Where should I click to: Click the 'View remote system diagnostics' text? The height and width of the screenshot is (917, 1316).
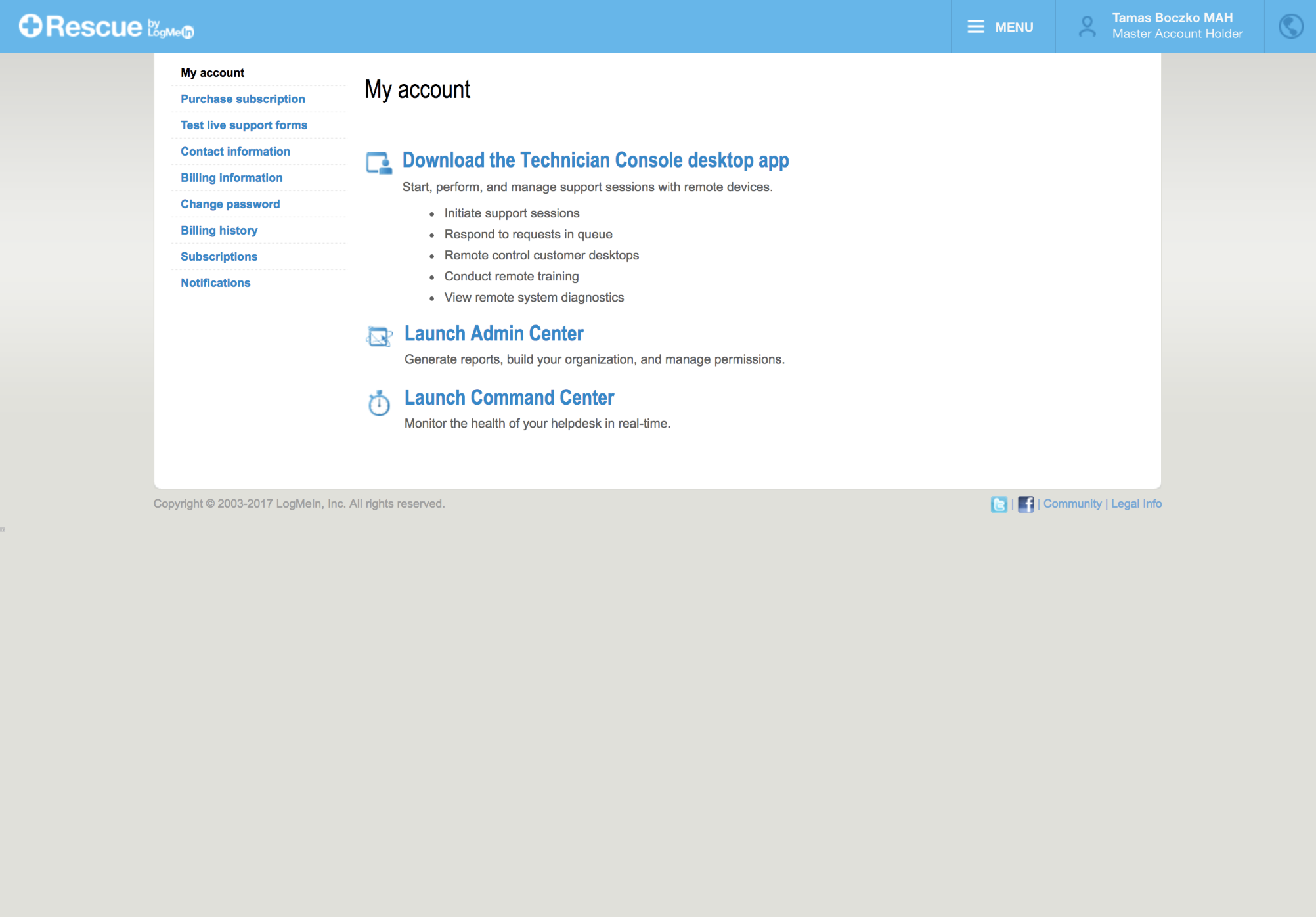pyautogui.click(x=534, y=298)
